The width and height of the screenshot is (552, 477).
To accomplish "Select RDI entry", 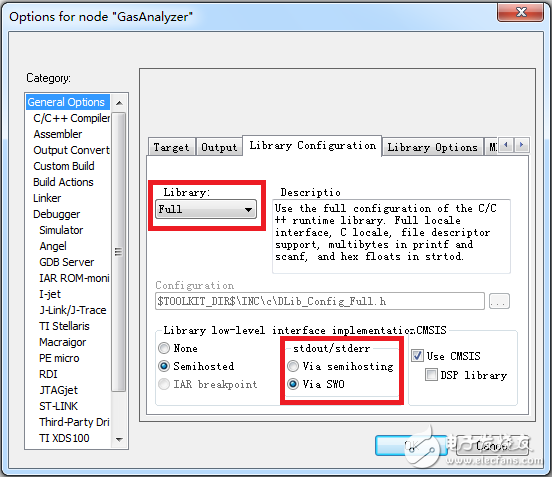I will (x=48, y=374).
